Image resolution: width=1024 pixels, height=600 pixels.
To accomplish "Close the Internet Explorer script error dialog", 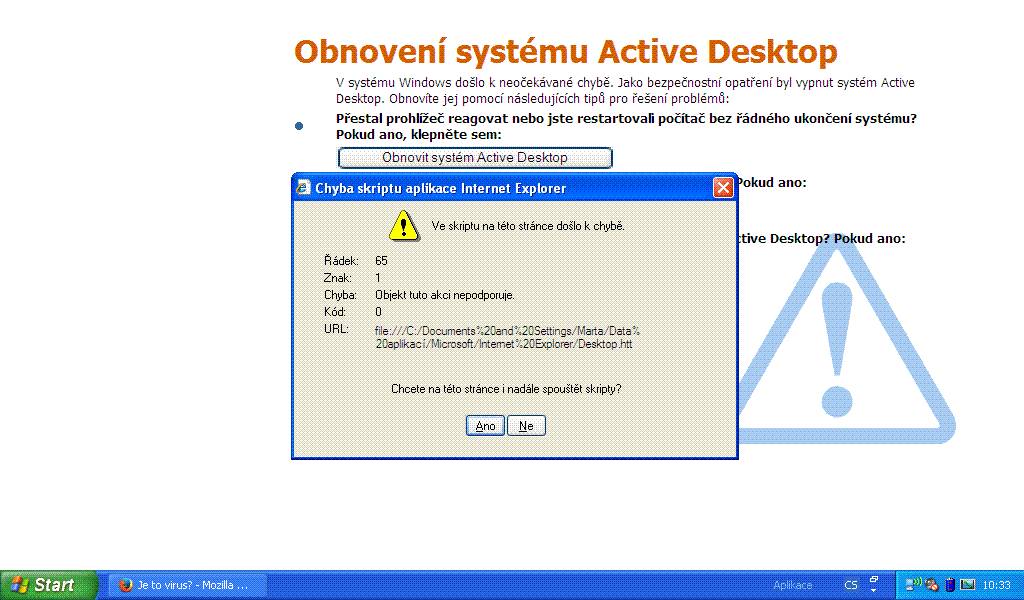I will 723,188.
